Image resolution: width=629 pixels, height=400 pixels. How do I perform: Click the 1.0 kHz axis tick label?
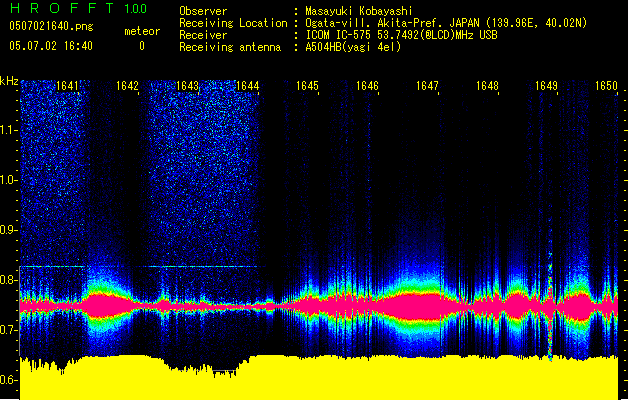coord(7,180)
